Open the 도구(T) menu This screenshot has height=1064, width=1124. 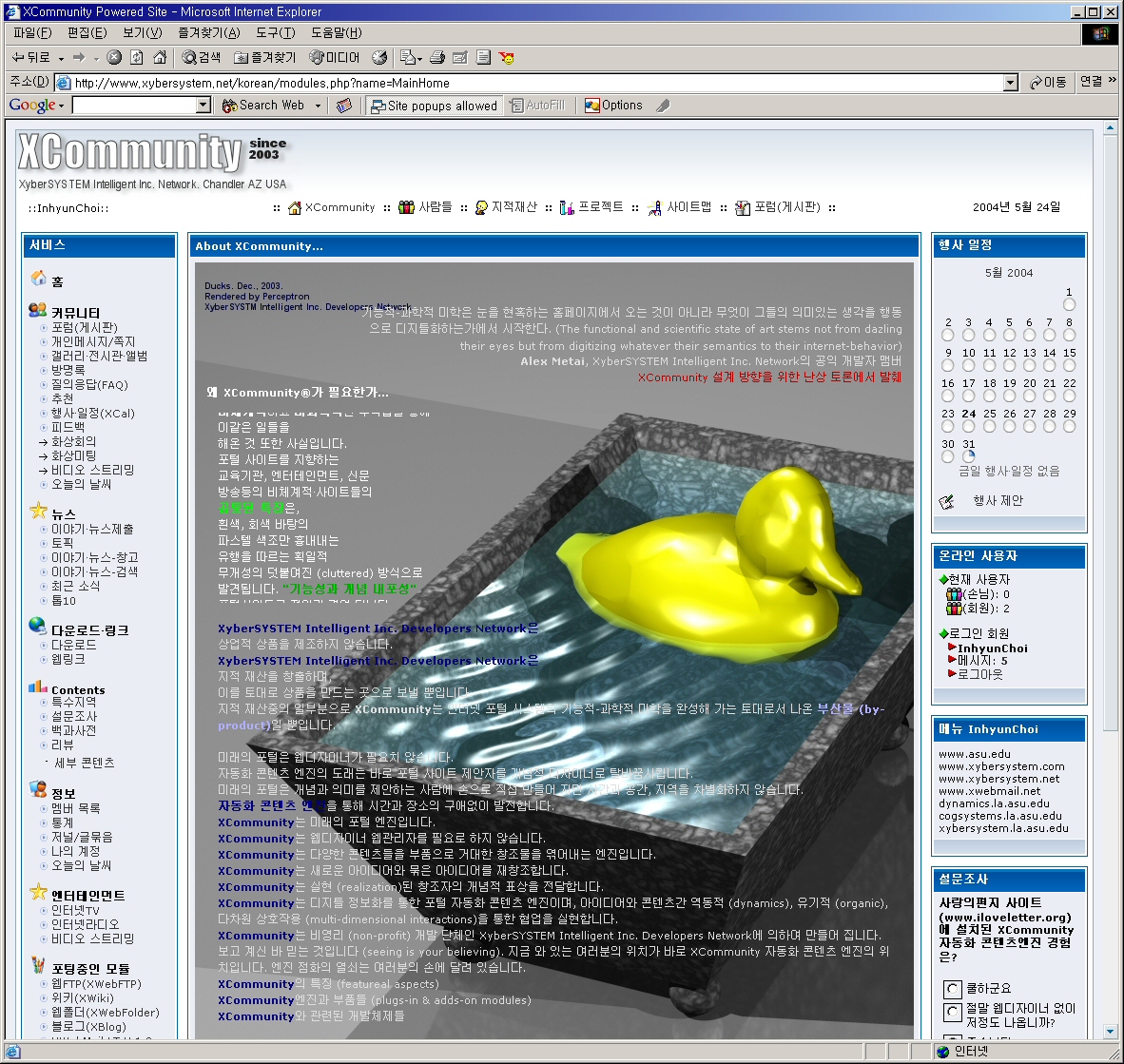click(x=275, y=33)
